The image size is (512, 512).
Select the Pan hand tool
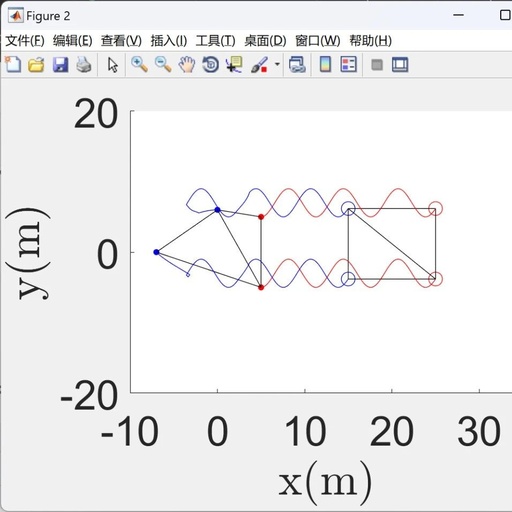pos(187,64)
